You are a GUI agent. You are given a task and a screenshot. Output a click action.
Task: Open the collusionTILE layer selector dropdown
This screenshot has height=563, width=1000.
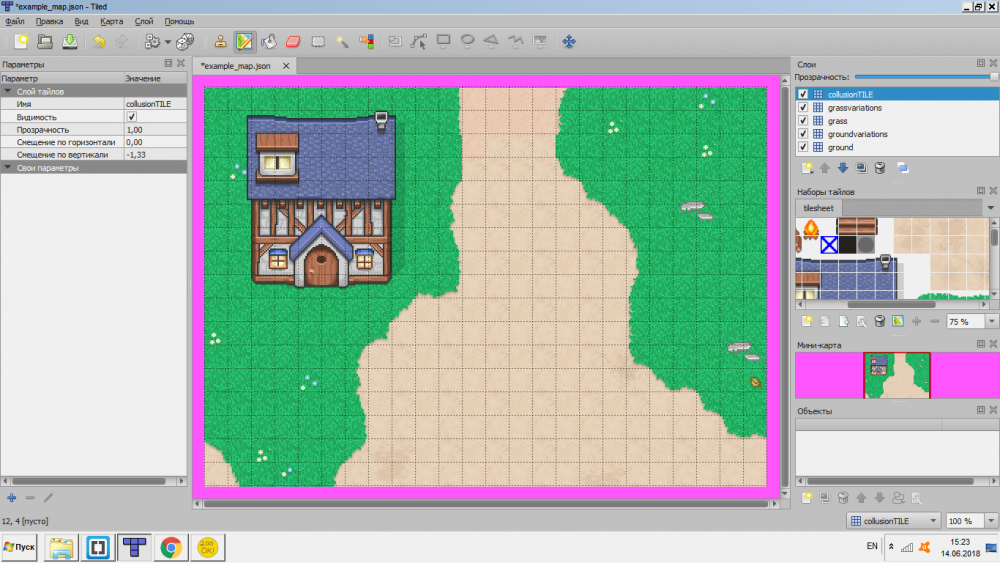point(932,521)
